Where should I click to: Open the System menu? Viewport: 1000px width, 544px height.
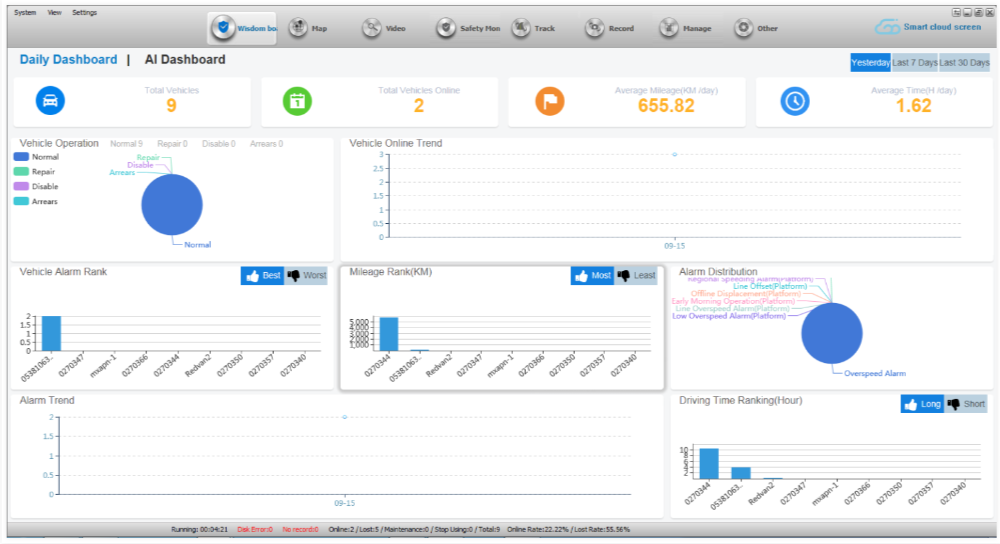click(25, 12)
